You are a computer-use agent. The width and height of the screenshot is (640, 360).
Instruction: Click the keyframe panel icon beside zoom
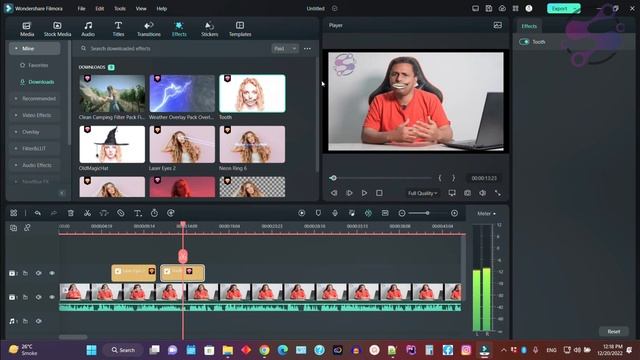(x=385, y=213)
